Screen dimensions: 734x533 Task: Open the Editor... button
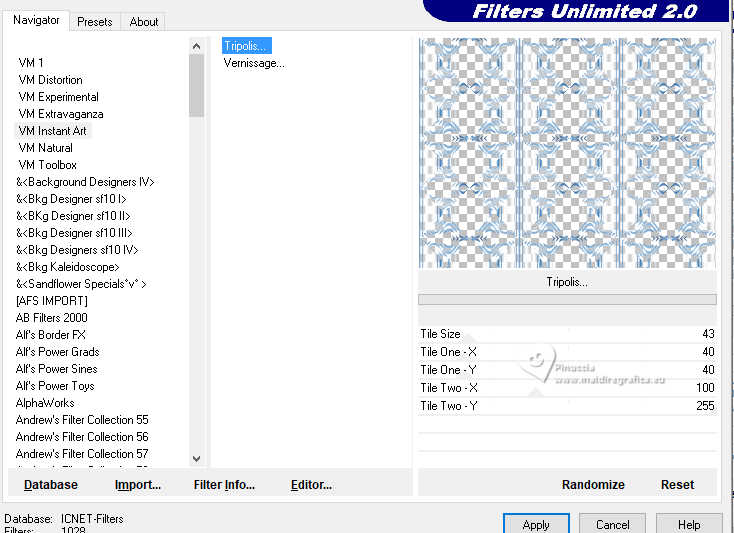tap(311, 485)
